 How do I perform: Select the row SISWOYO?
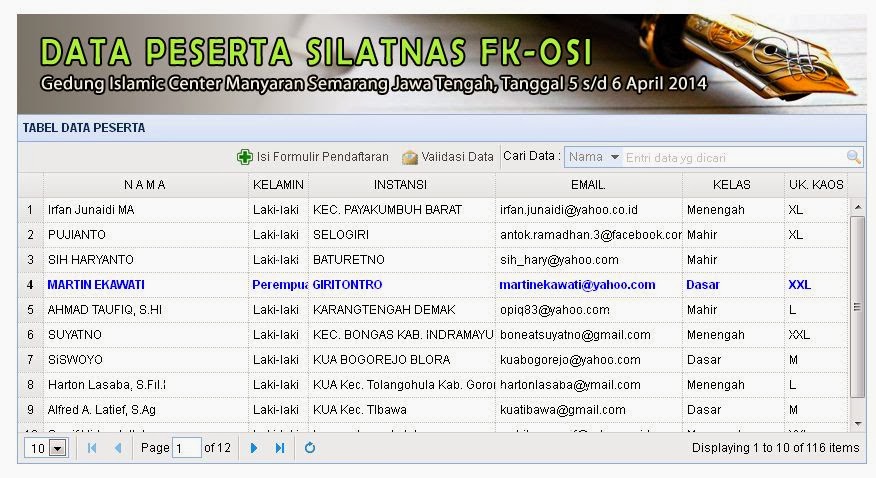coord(433,360)
